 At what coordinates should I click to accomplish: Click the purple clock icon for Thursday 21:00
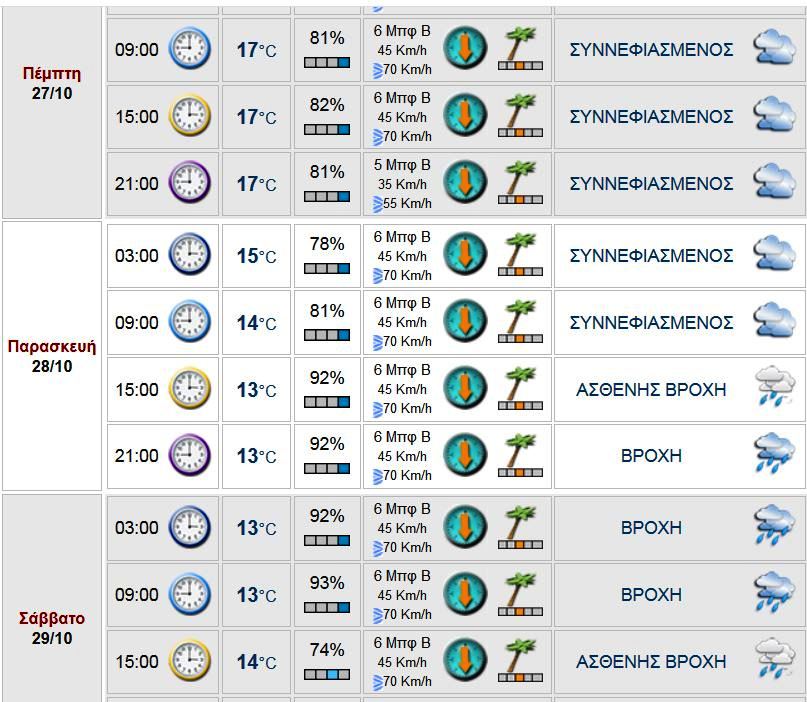pos(190,183)
